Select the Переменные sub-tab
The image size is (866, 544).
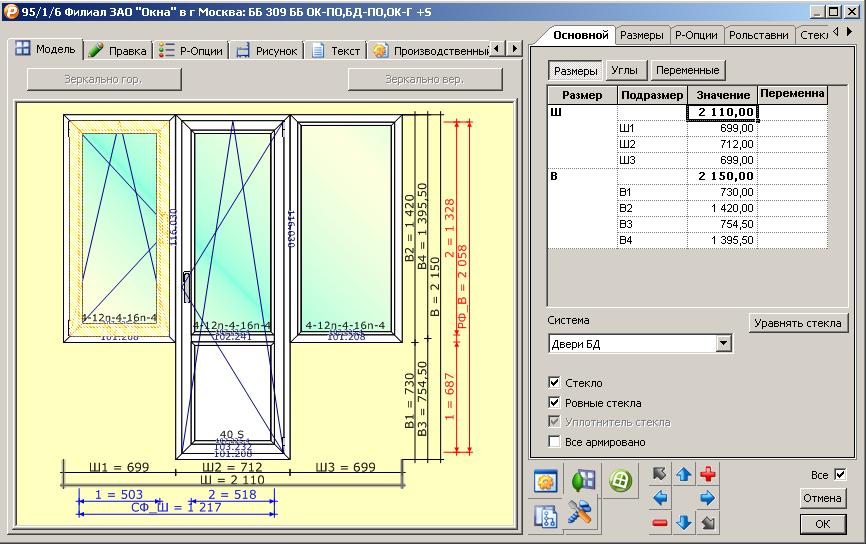click(x=687, y=70)
